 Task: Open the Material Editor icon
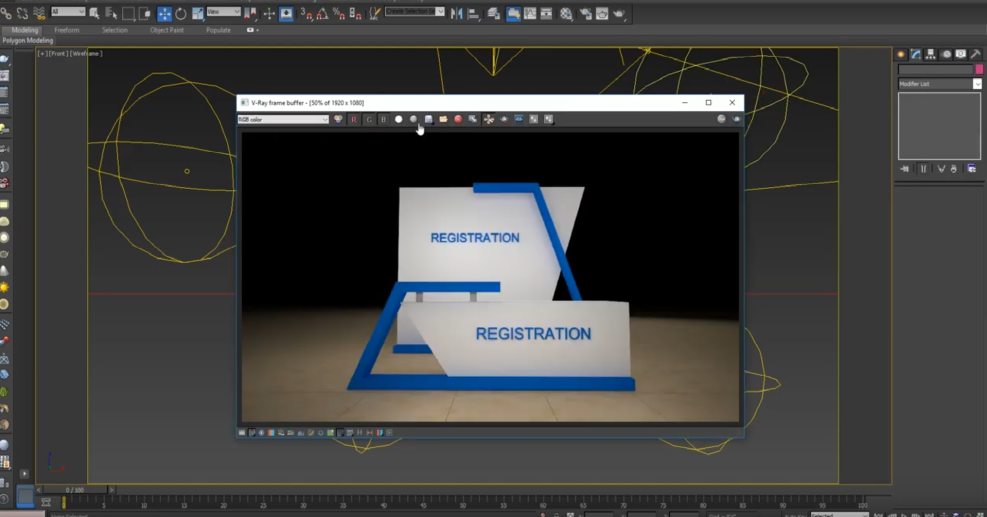pyautogui.click(x=566, y=13)
